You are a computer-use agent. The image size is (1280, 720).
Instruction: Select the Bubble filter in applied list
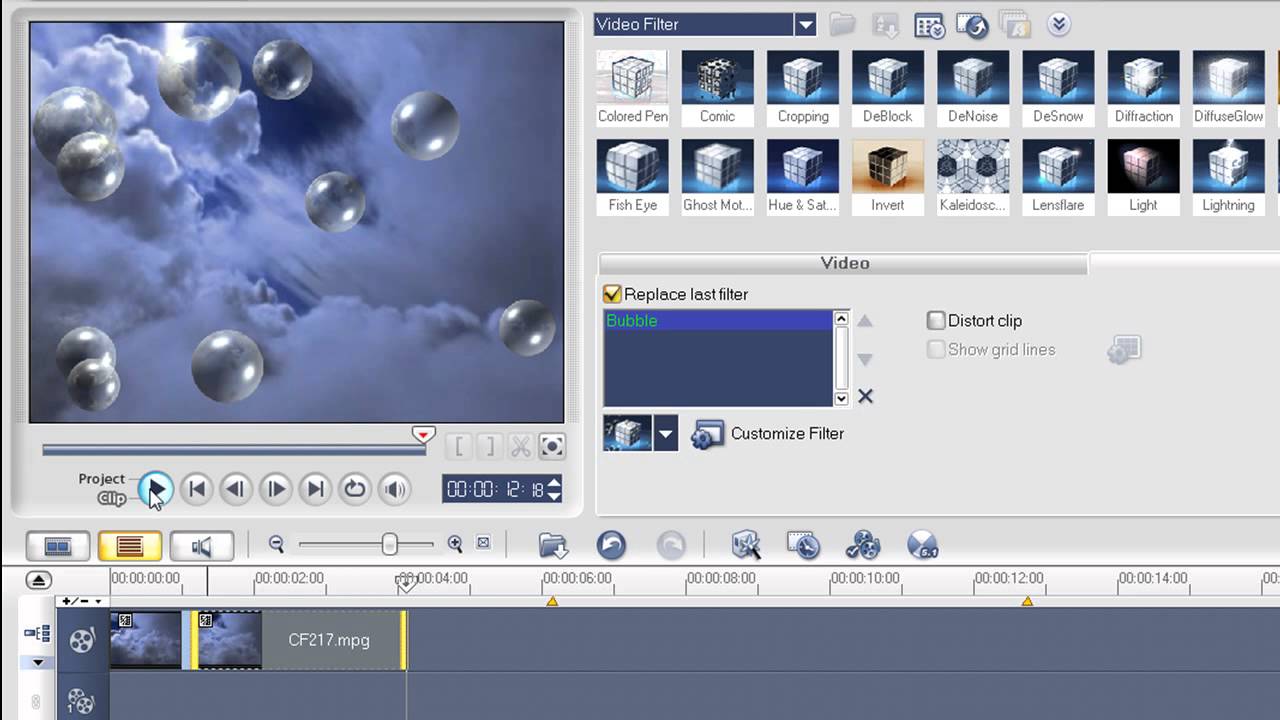(x=630, y=321)
